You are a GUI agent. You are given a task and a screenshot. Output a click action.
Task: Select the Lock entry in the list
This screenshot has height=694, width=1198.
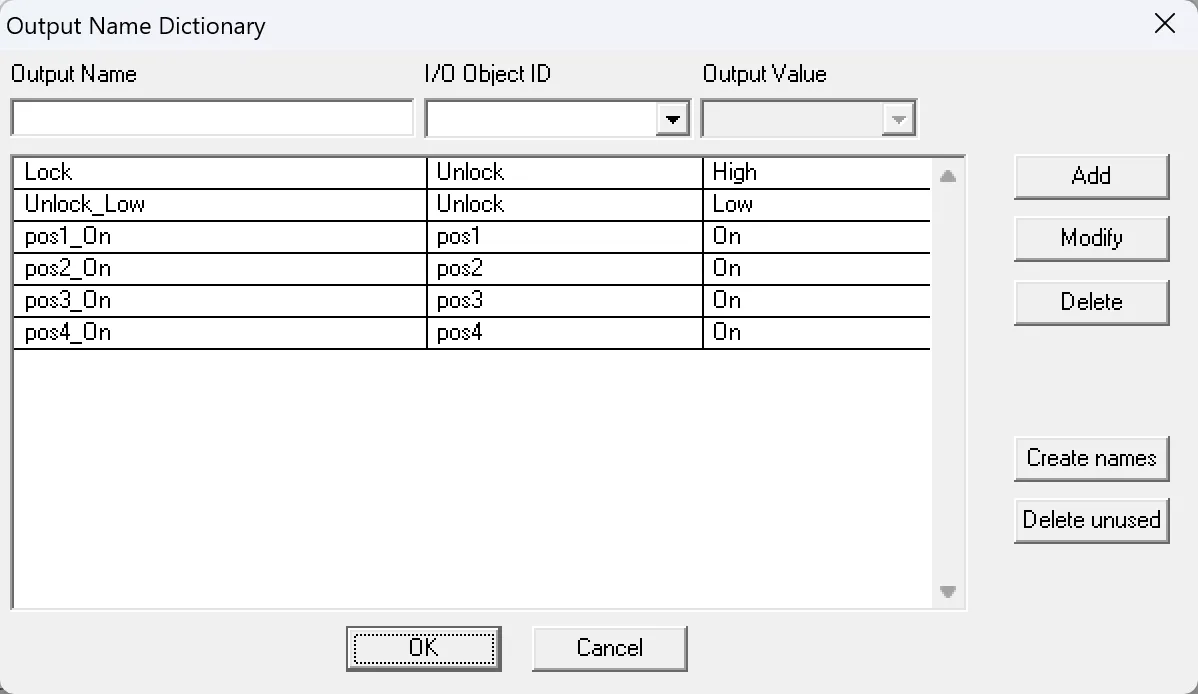pos(200,171)
